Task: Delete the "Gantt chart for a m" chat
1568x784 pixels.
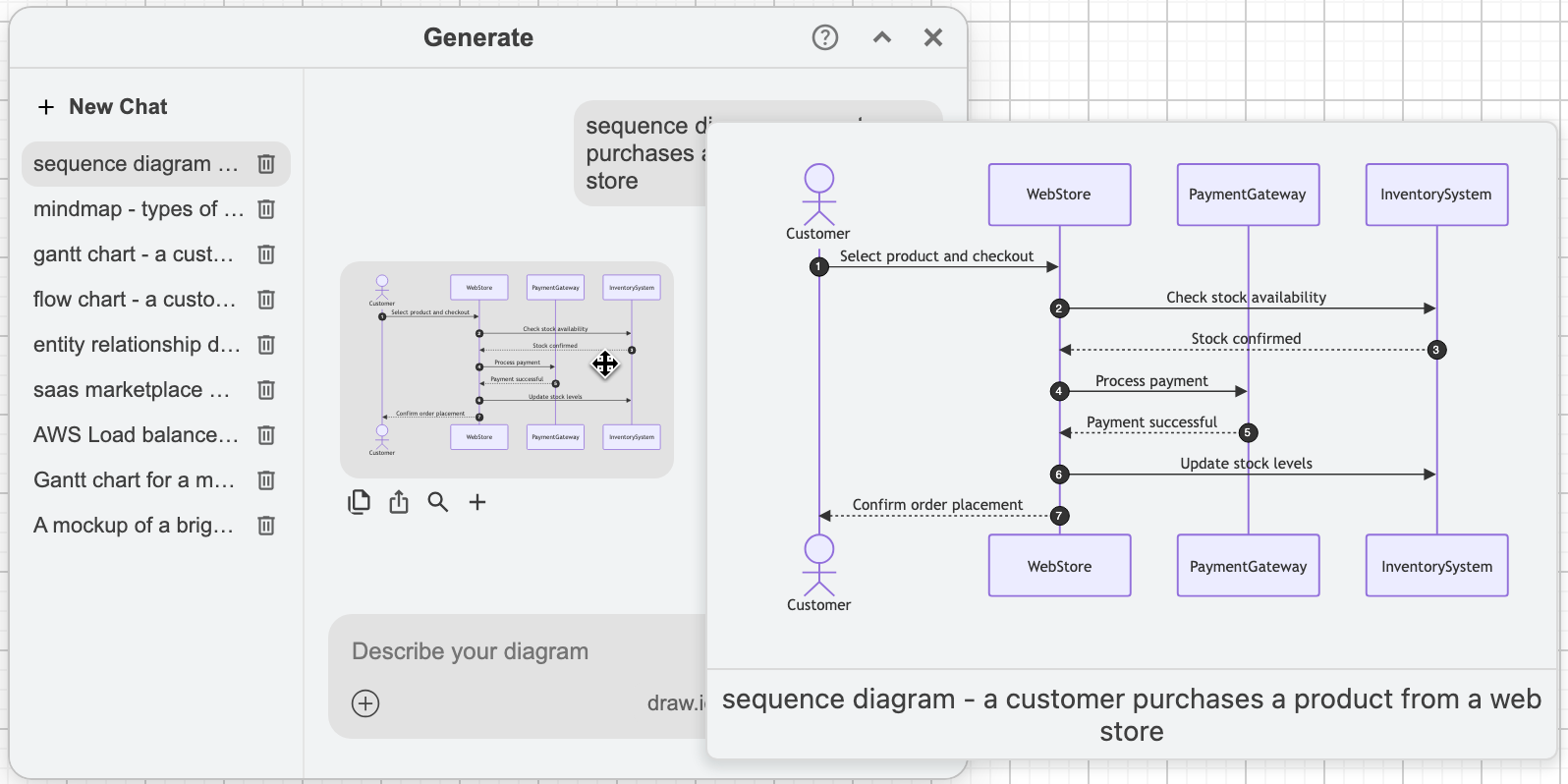Action: point(265,480)
